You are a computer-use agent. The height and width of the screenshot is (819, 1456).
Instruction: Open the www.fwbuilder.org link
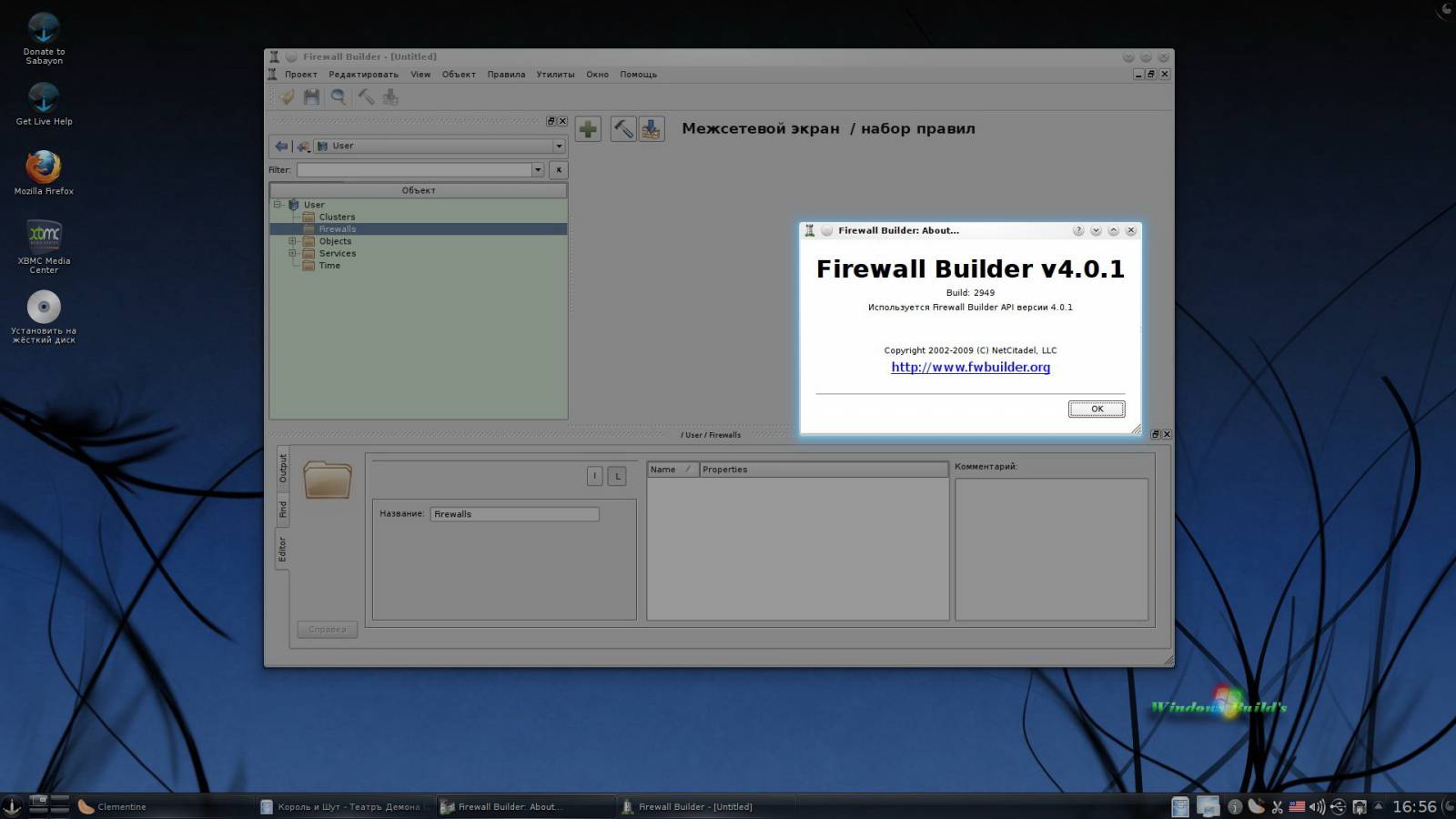[970, 367]
